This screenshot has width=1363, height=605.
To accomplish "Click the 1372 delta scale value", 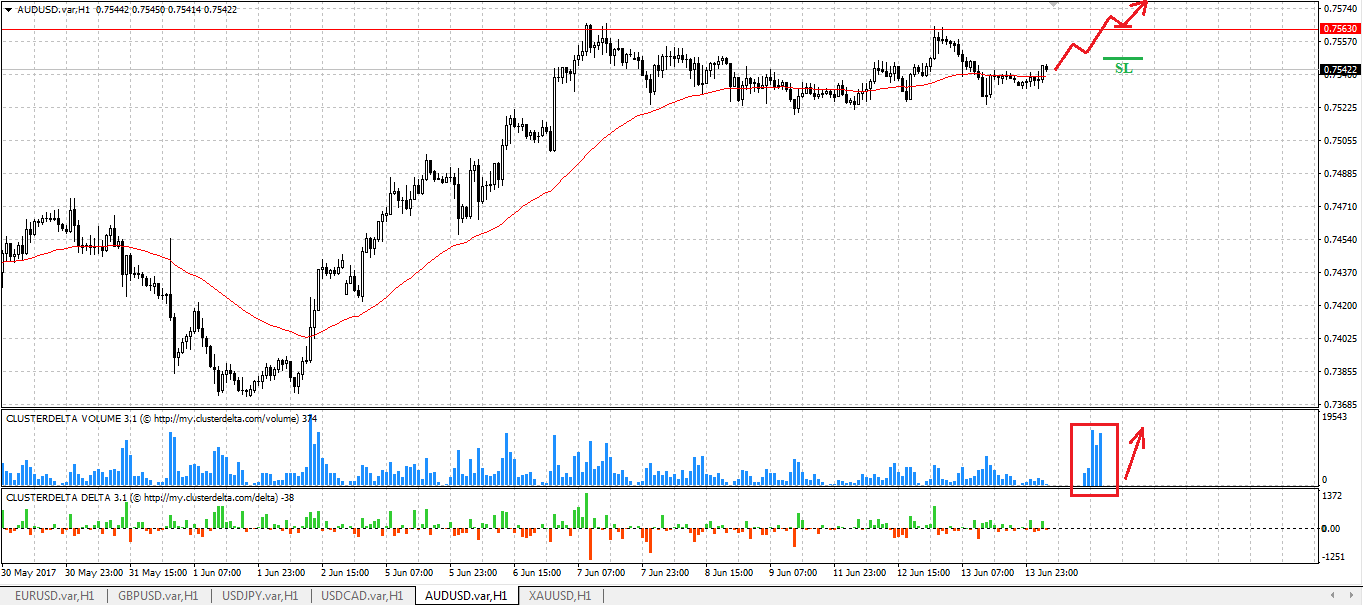I will 1333,496.
